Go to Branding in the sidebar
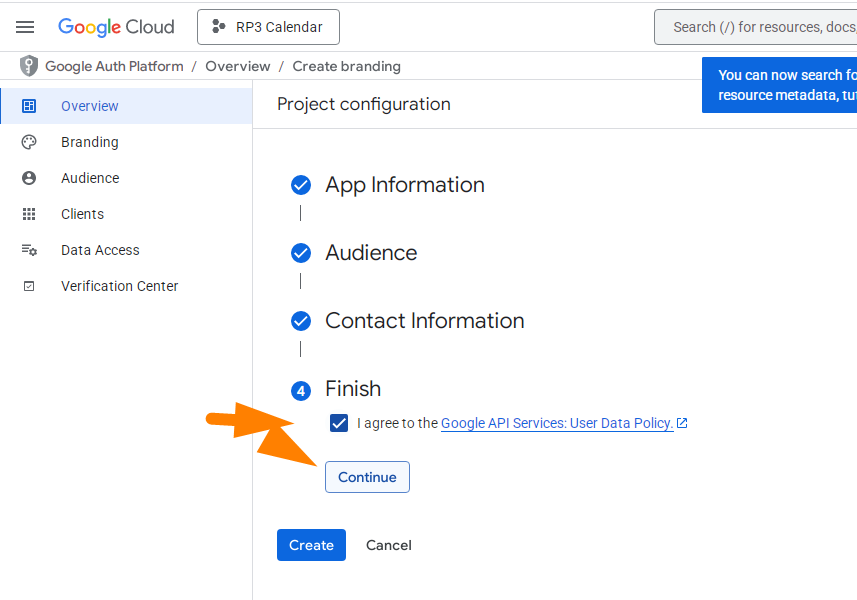 (x=90, y=142)
